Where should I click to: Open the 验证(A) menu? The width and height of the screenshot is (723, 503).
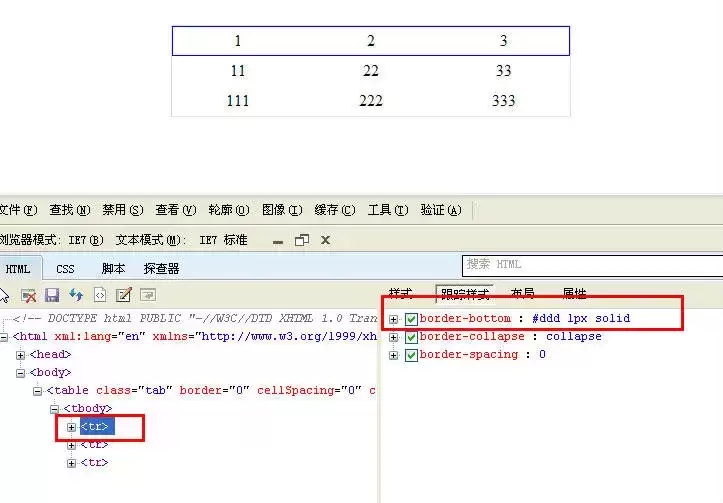441,210
